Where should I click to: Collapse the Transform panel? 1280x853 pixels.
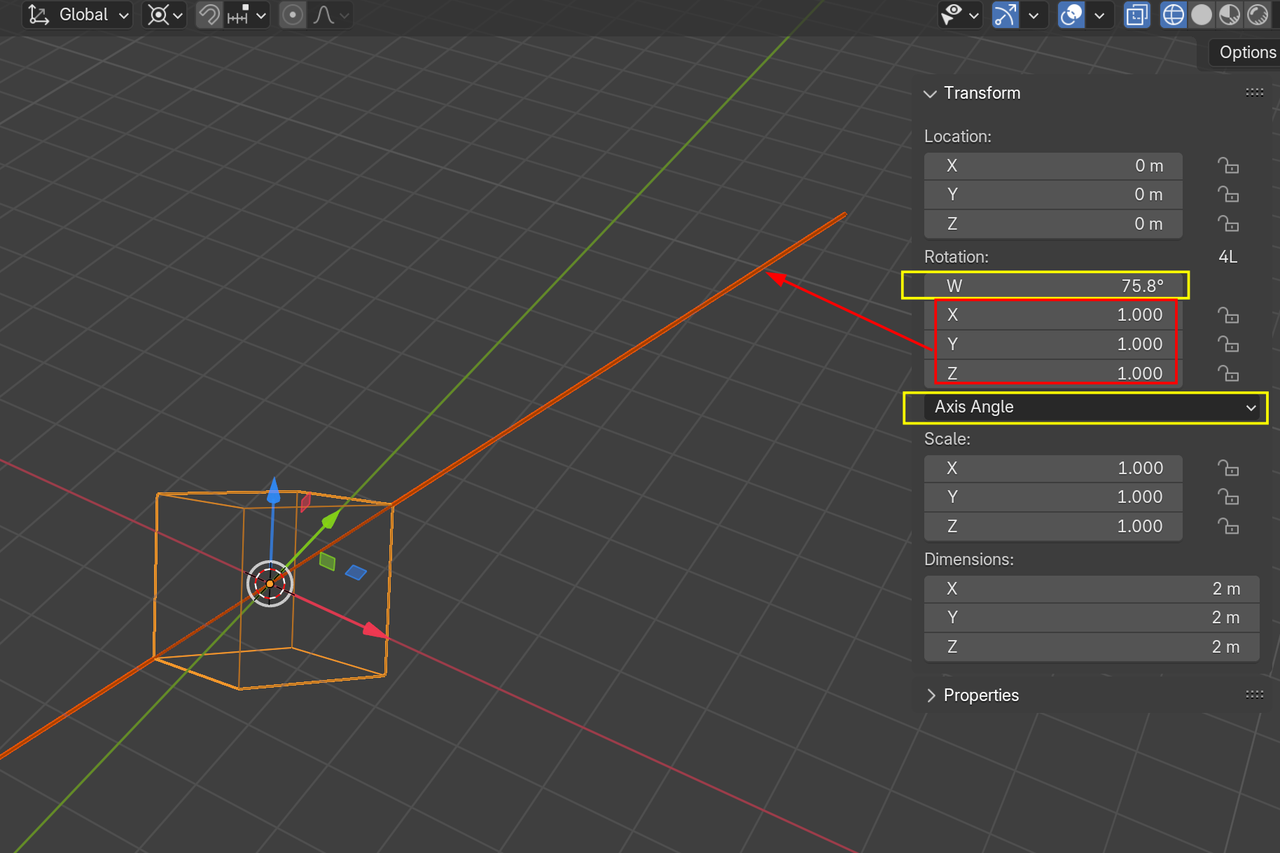pyautogui.click(x=929, y=93)
